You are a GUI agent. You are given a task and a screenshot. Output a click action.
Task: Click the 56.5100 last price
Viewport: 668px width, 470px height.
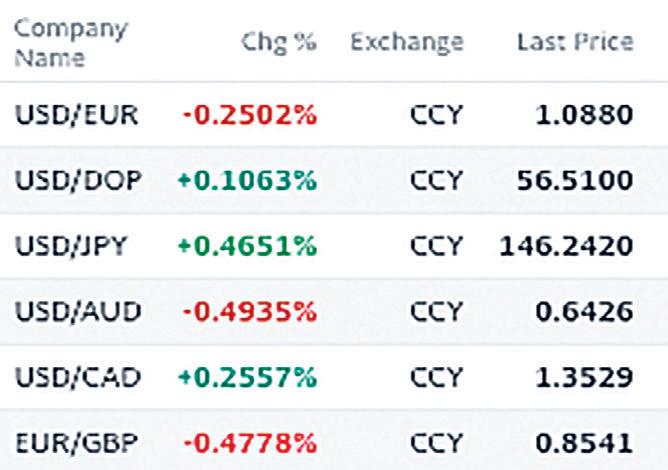pos(574,181)
